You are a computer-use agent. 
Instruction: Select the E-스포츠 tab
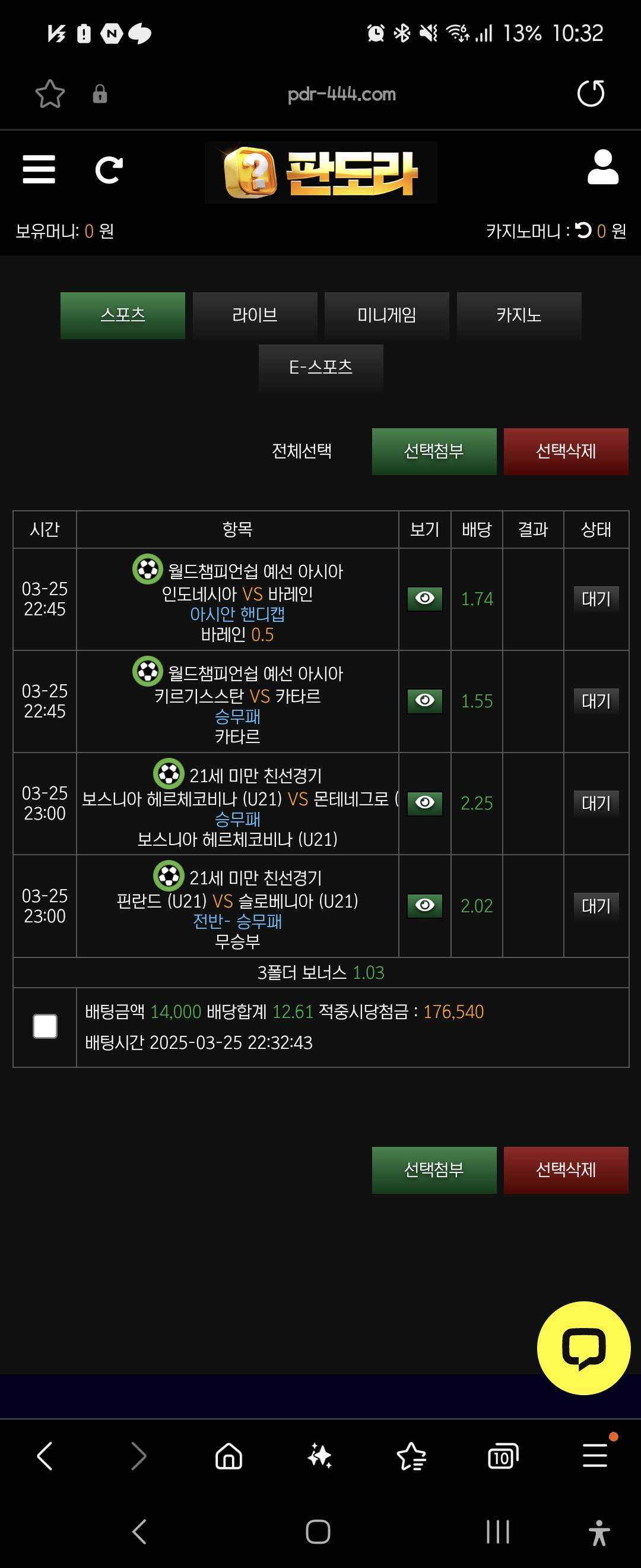tap(320, 367)
